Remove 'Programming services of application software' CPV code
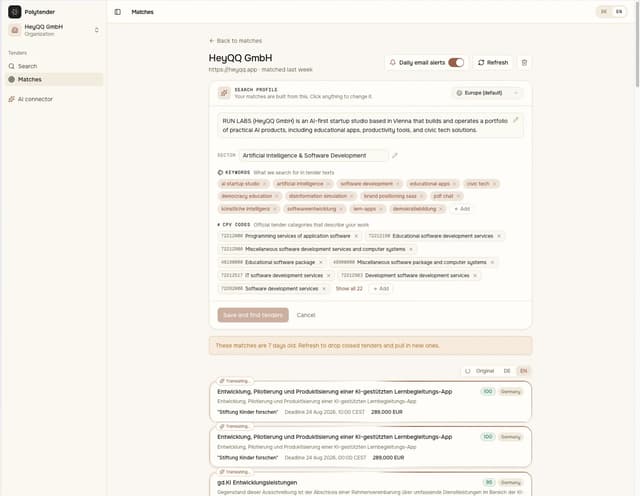640x496 pixels. click(356, 236)
